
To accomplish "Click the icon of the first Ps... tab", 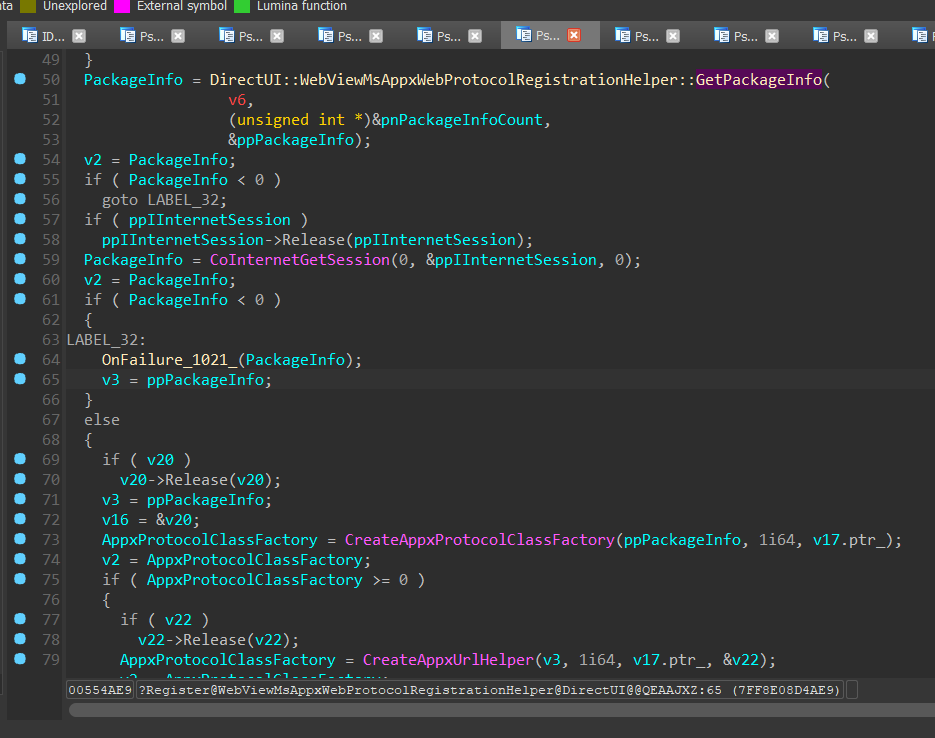I will [128, 36].
